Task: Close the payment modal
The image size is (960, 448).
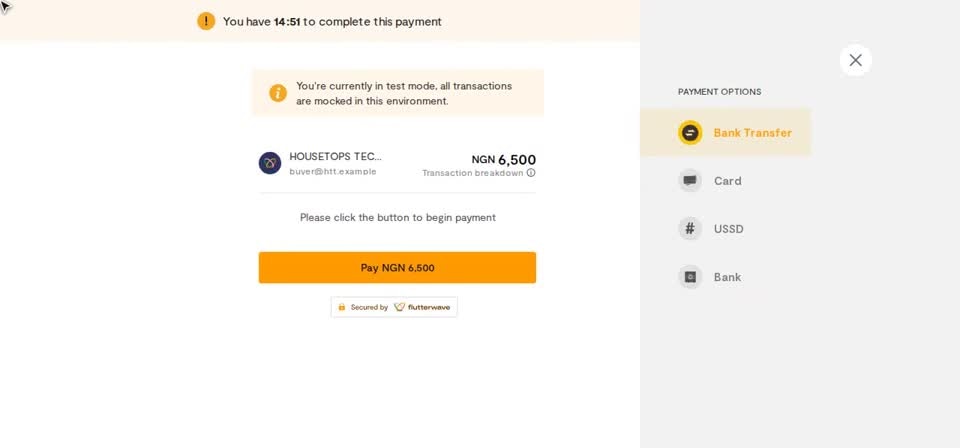Action: 855,60
